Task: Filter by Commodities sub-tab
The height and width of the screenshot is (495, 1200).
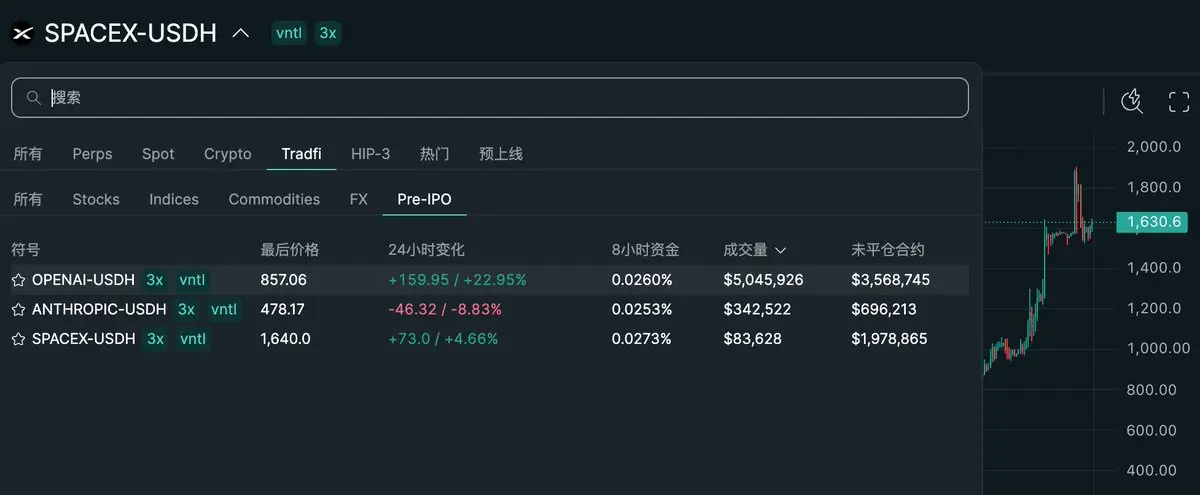Action: pos(274,199)
